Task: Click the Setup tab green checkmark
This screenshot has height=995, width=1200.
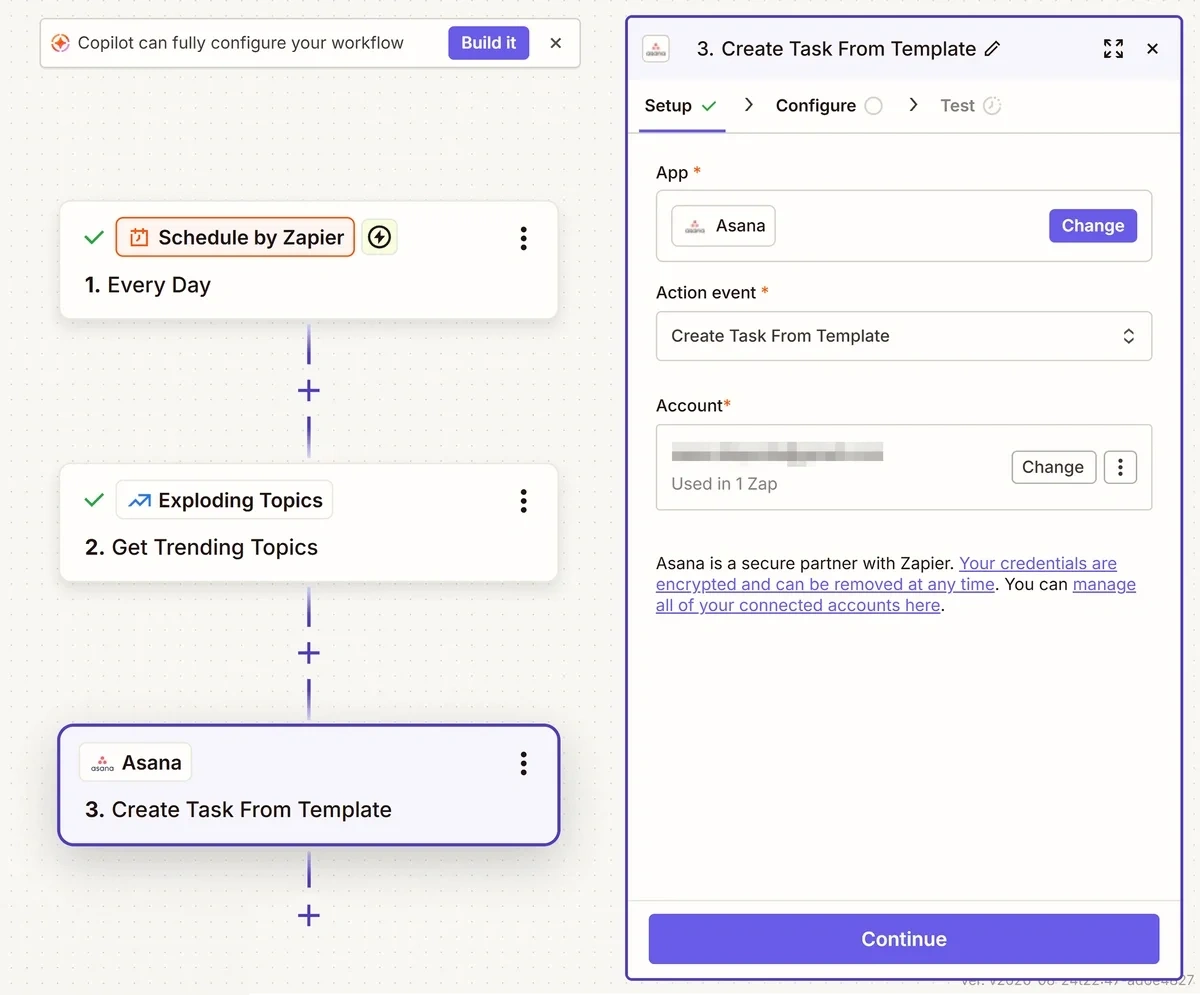Action: pyautogui.click(x=709, y=106)
